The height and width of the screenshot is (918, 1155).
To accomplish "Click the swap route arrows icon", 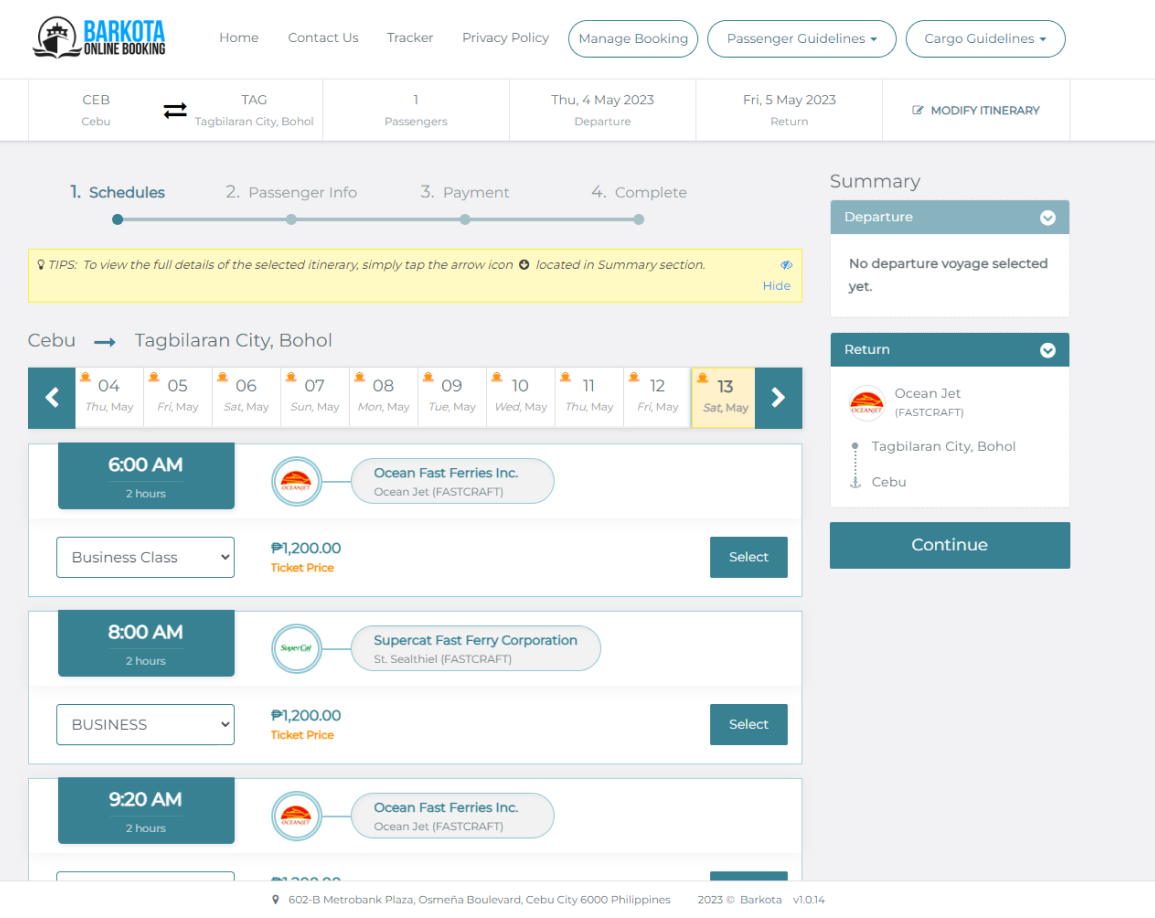I will tap(175, 110).
